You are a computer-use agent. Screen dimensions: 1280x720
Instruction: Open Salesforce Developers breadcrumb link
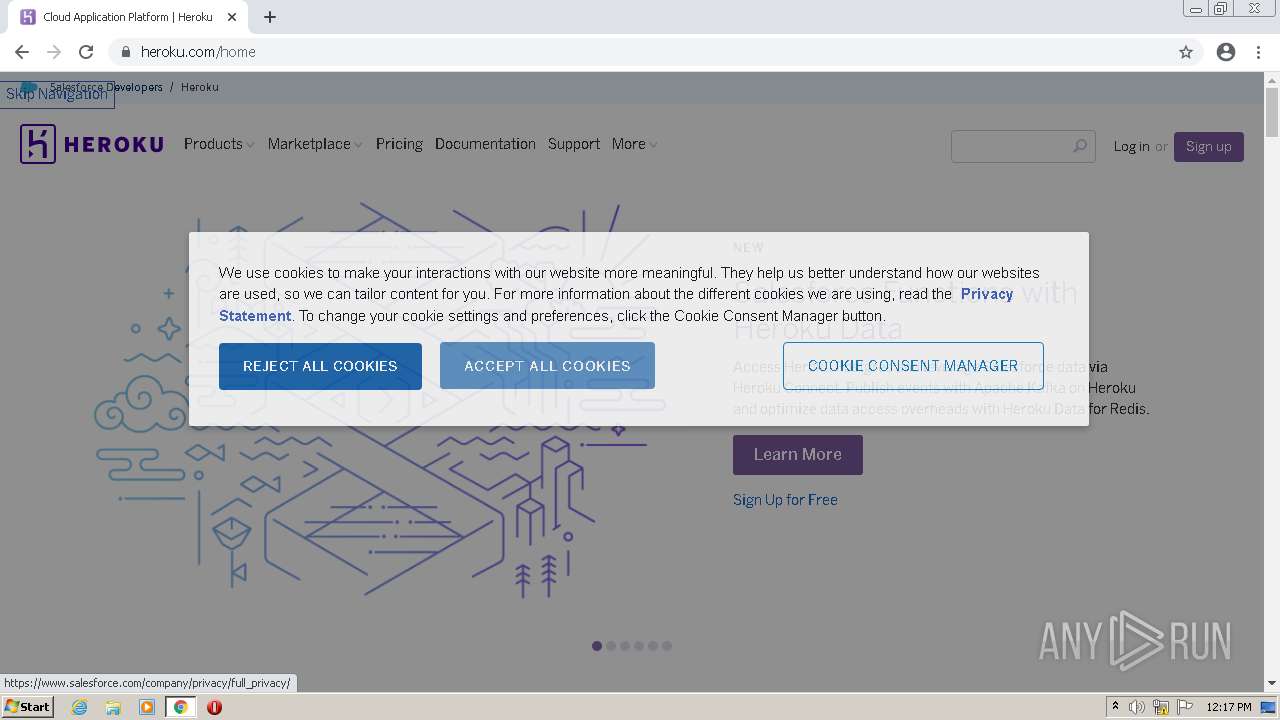(106, 87)
